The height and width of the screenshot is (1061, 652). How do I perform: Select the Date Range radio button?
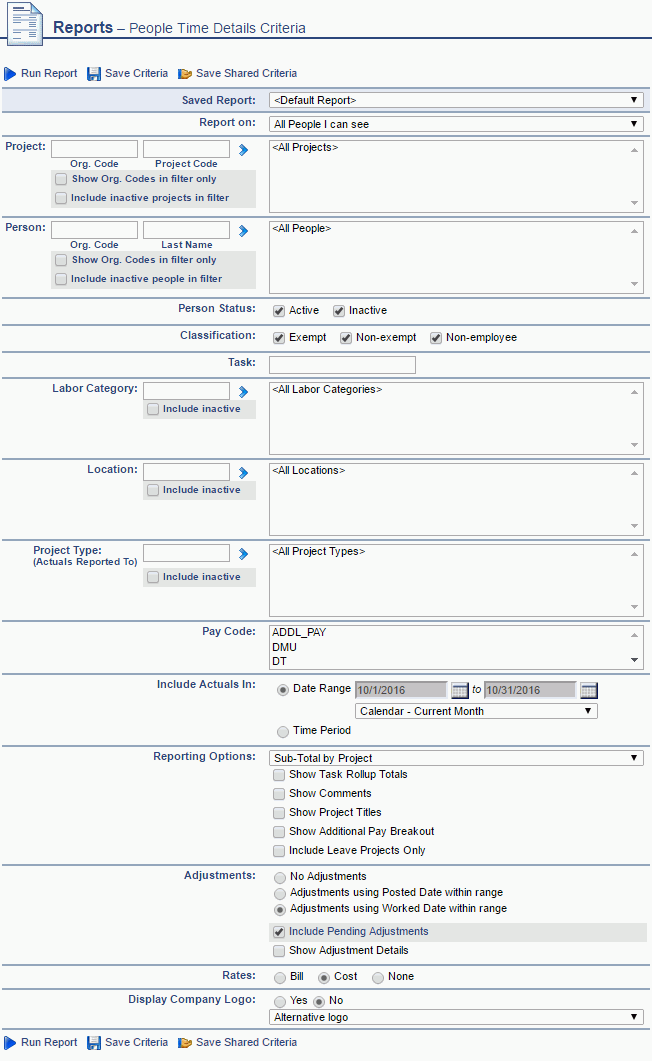[283, 690]
